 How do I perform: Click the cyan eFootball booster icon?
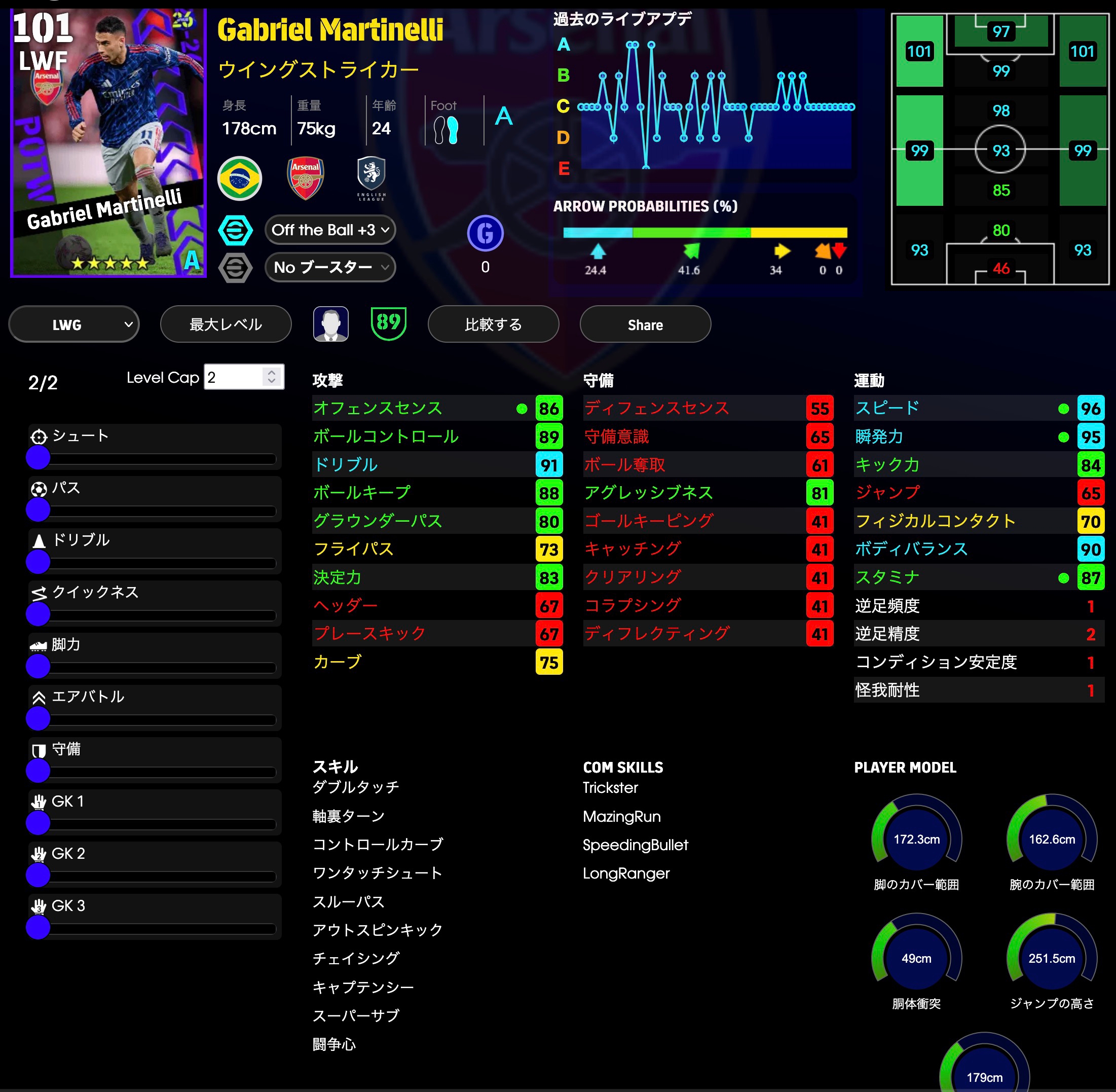(x=235, y=230)
